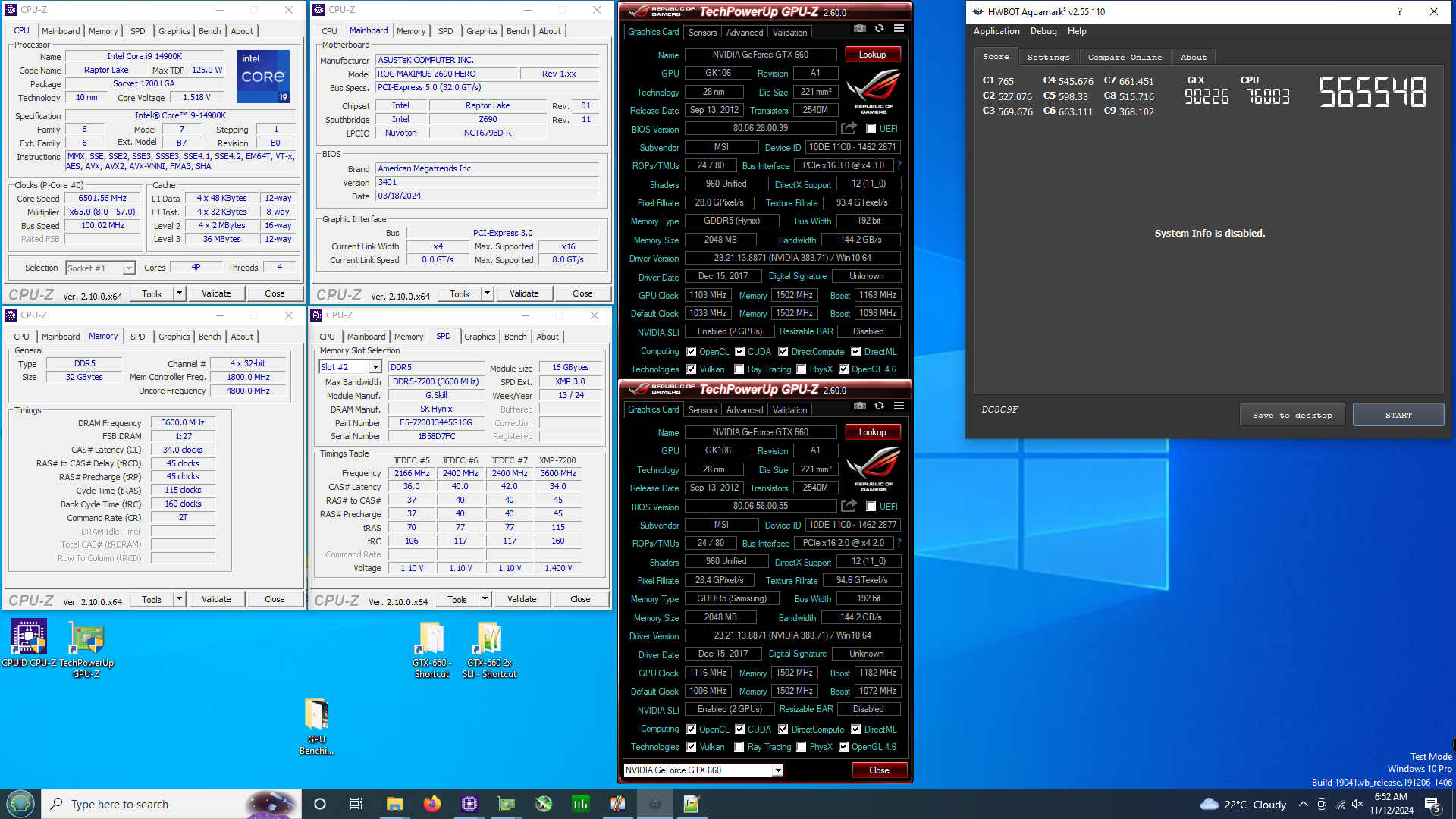Viewport: 1456px width, 819px height.
Task: Open hamburger menu in top GPU-Z
Action: click(899, 29)
